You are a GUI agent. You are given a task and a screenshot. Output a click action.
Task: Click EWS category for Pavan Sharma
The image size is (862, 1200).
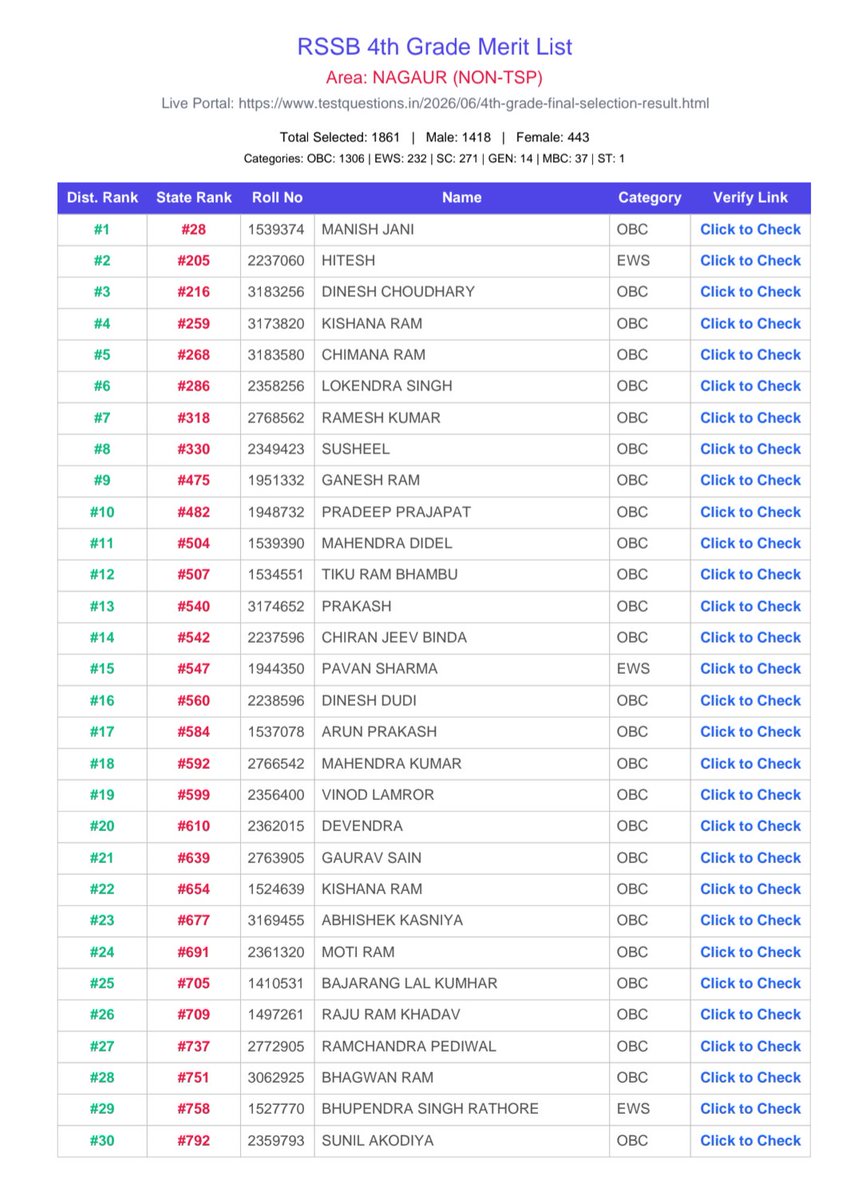click(x=633, y=669)
